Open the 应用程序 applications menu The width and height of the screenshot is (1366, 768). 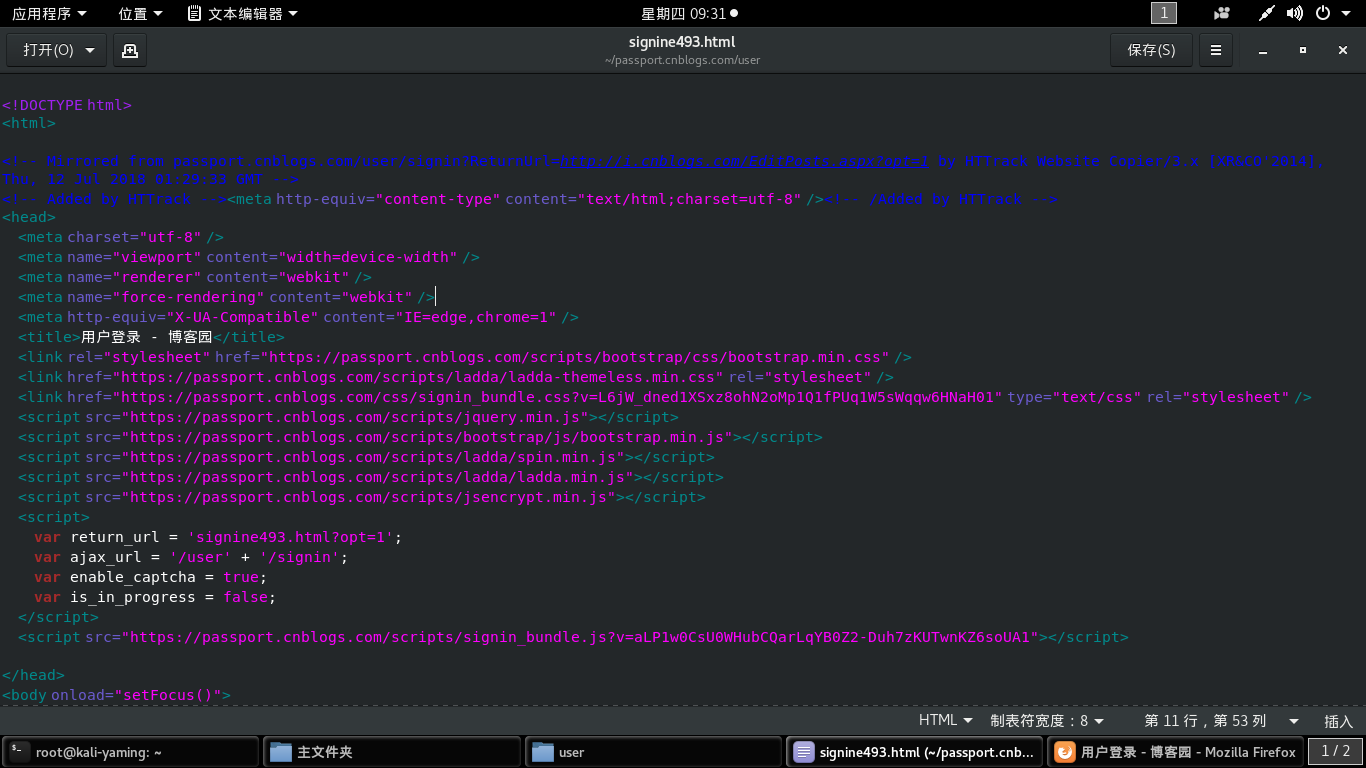pos(49,14)
